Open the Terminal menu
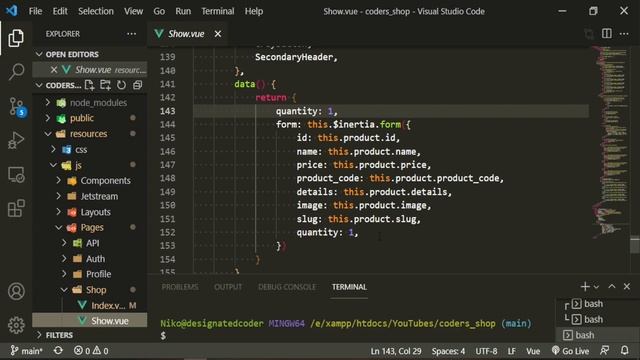640x360 pixels. pyautogui.click(x=218, y=11)
